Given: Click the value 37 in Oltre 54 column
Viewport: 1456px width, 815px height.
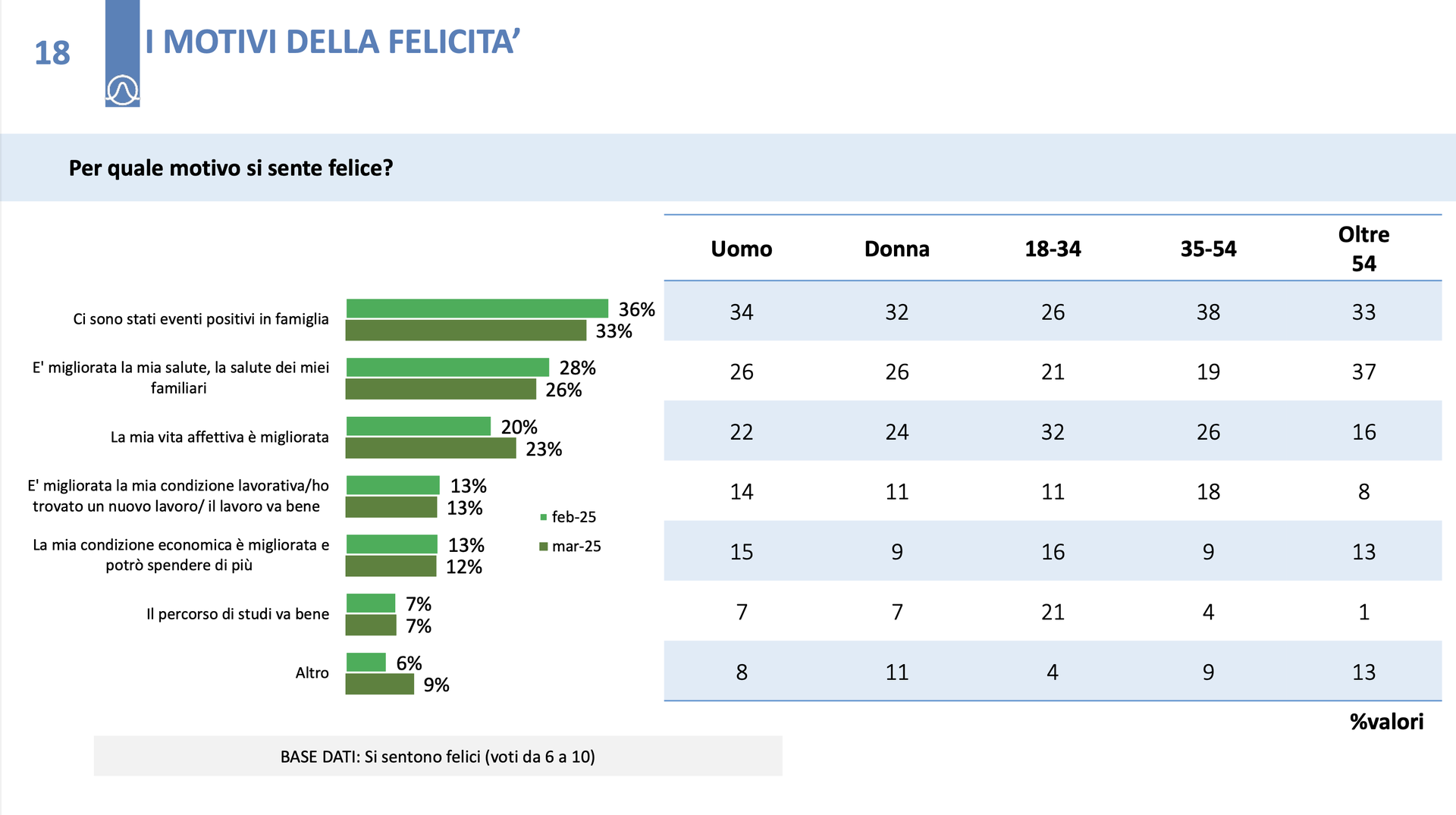Looking at the screenshot, I should point(1363,371).
